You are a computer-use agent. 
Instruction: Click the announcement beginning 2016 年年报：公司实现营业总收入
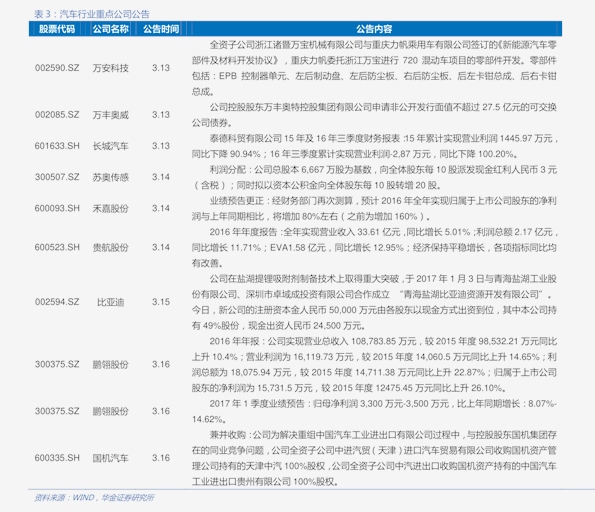click(374, 364)
